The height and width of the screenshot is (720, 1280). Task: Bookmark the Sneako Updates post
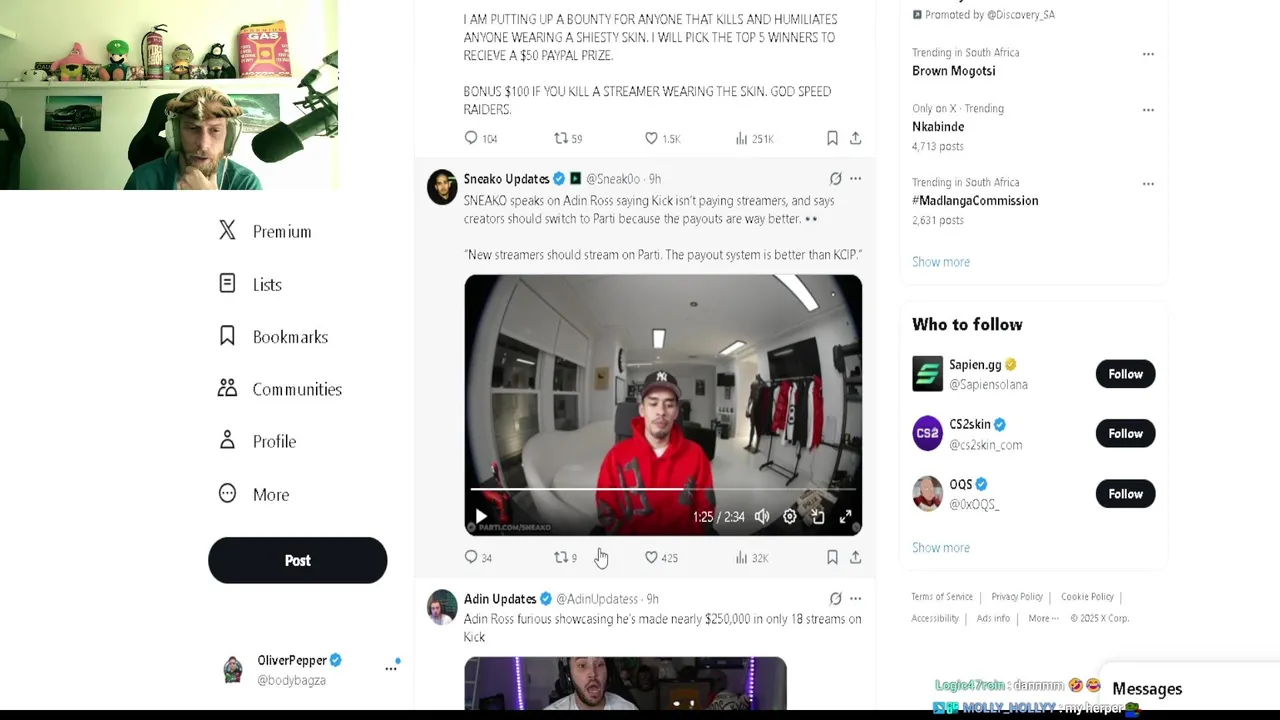[832, 558]
